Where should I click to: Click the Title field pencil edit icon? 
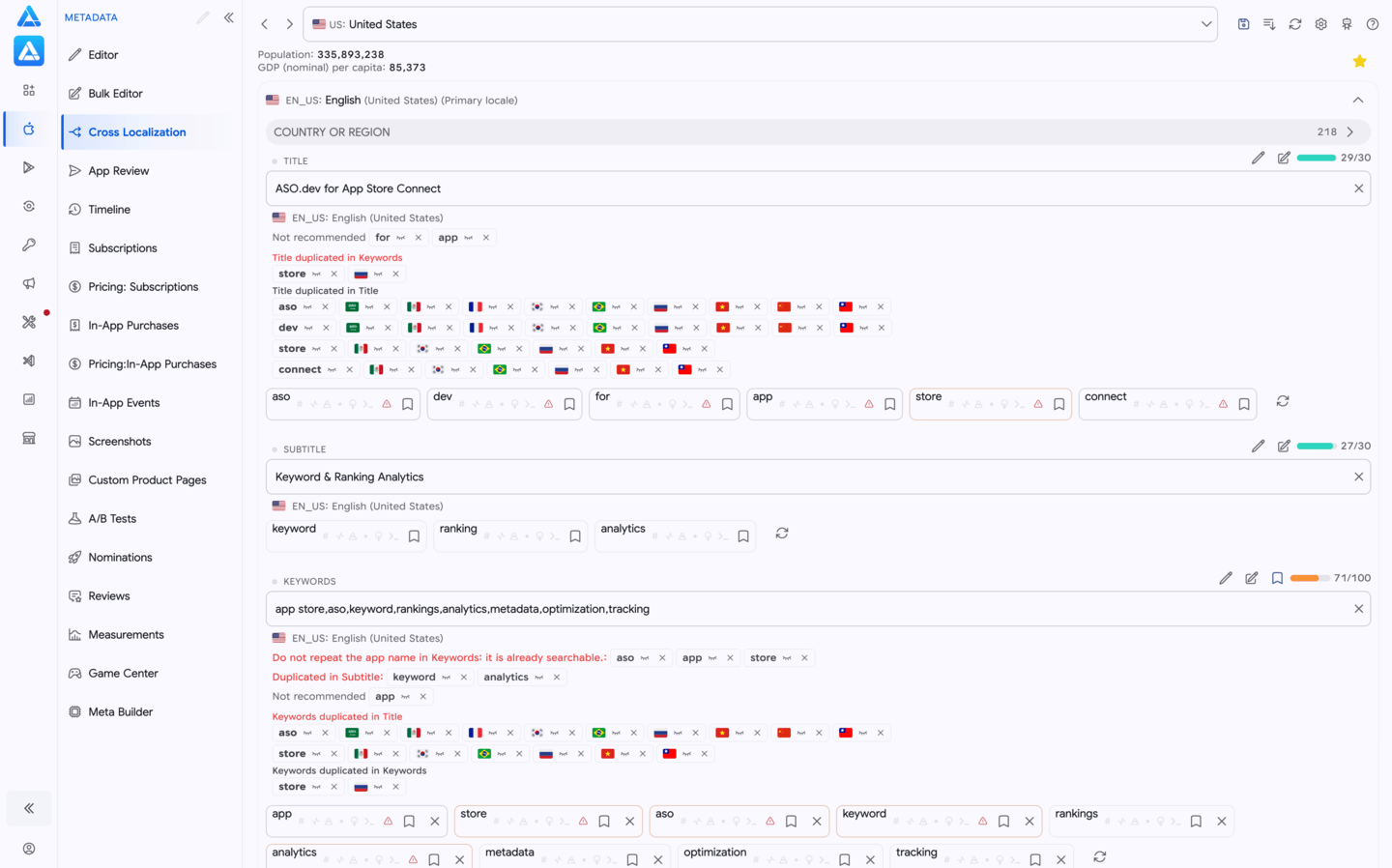pyautogui.click(x=1258, y=158)
